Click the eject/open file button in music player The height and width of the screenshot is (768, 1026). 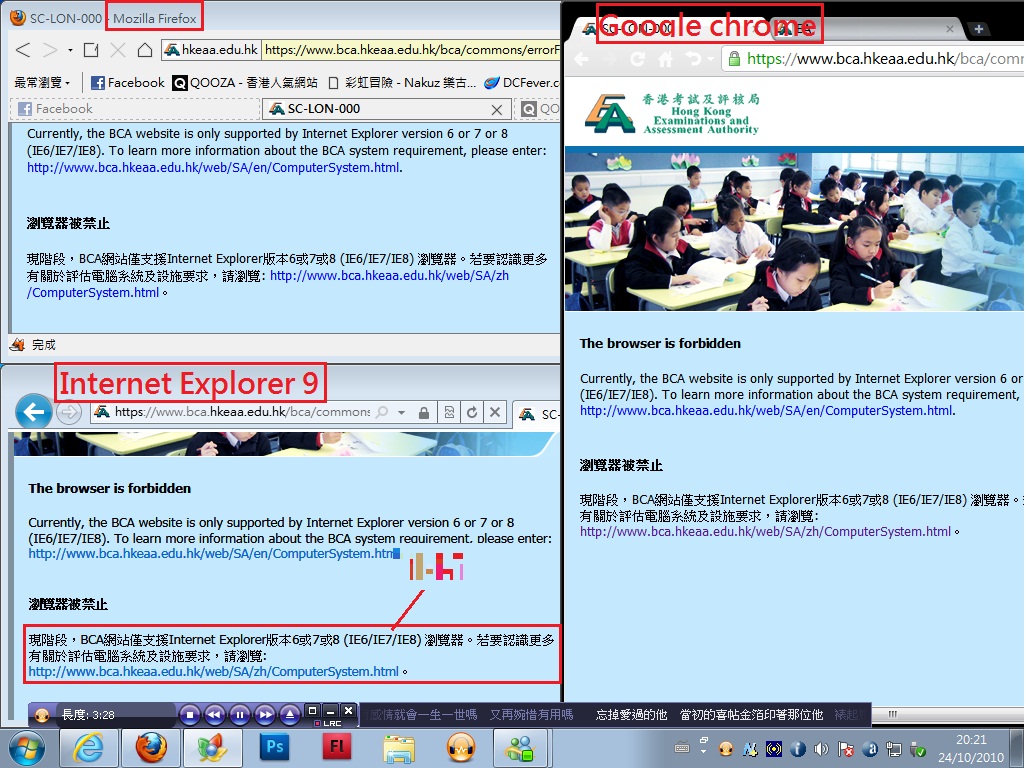[290, 715]
